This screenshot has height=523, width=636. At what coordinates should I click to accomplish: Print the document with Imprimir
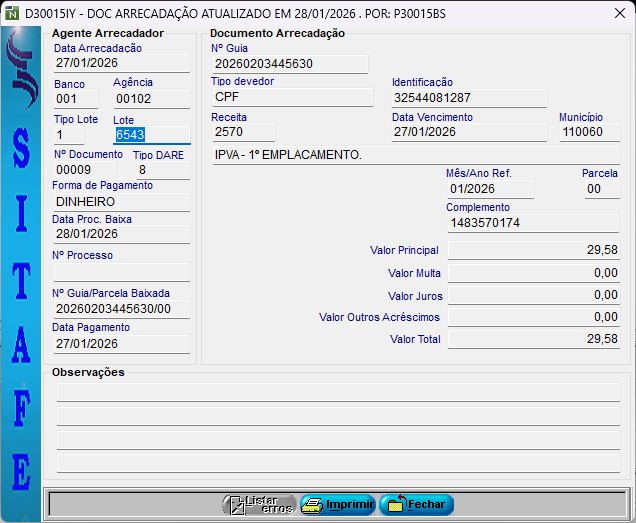[x=337, y=505]
